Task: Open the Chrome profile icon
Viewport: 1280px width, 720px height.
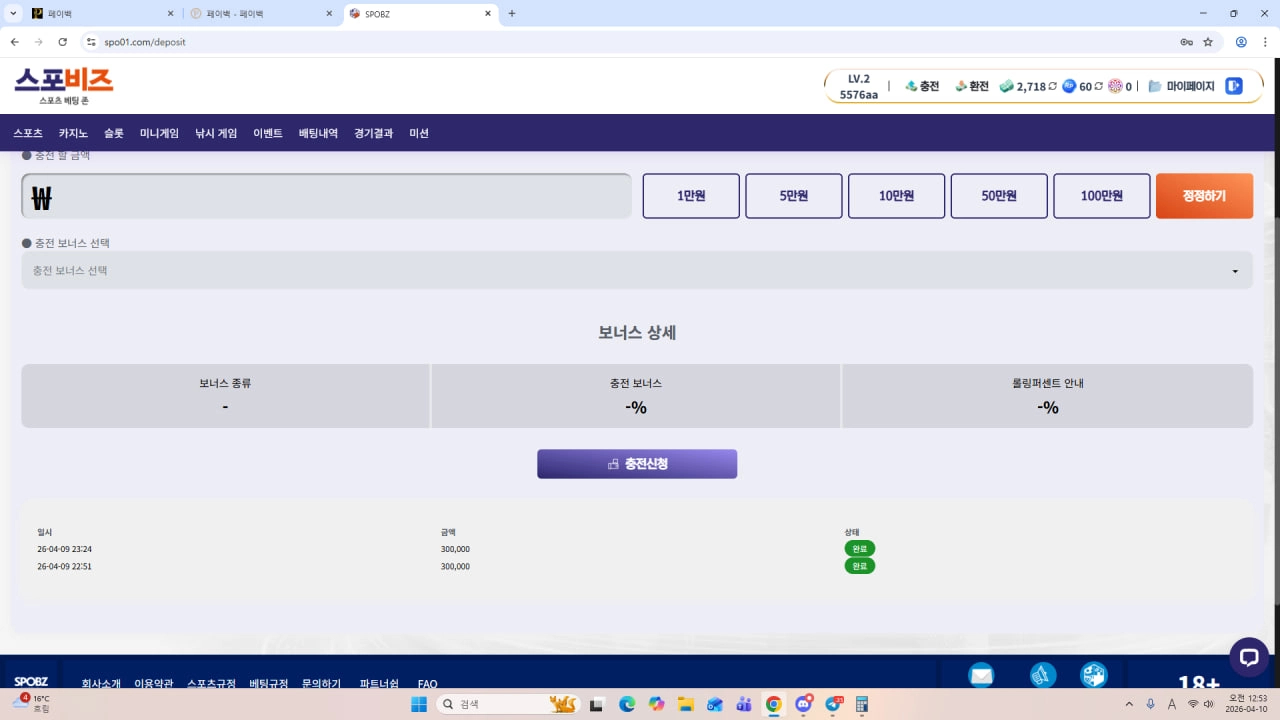Action: (x=1241, y=42)
